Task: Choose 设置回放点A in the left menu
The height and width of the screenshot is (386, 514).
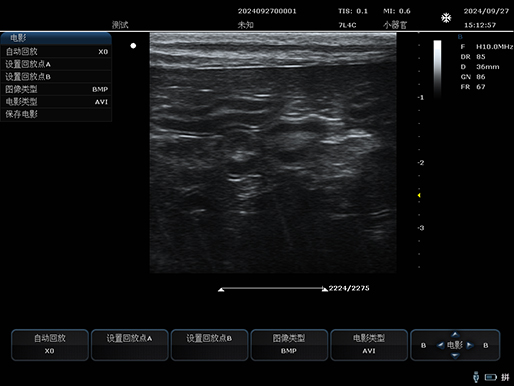Action: click(x=56, y=64)
